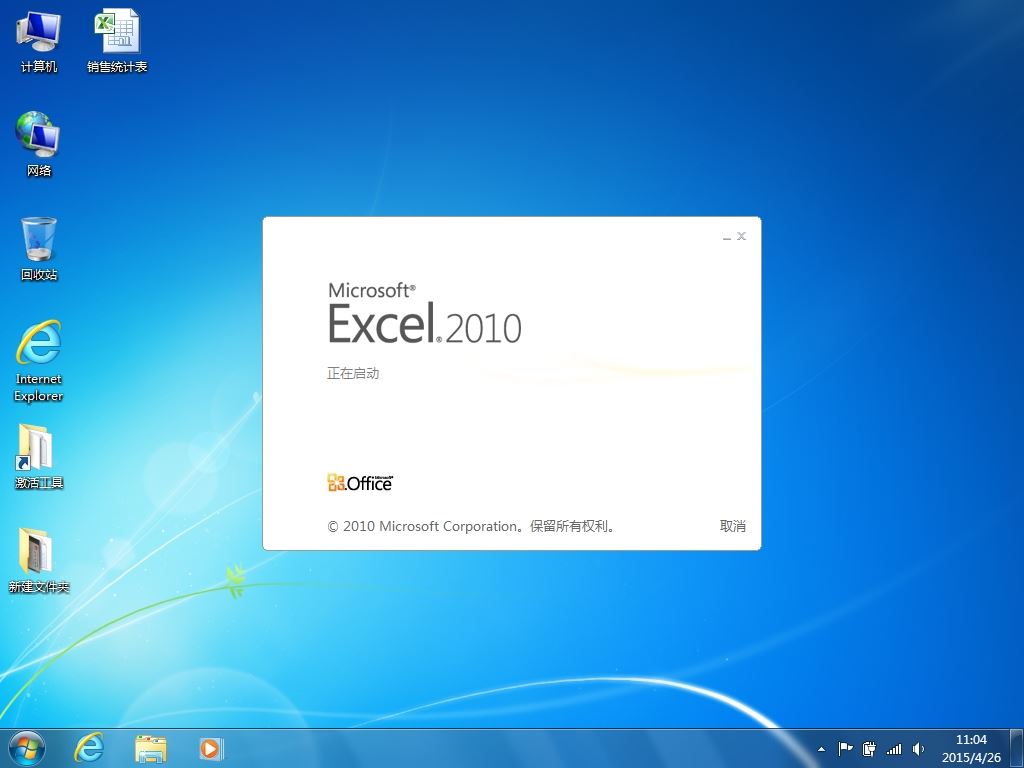Open the network signal tray icon
This screenshot has height=768, width=1024.
pos(893,748)
